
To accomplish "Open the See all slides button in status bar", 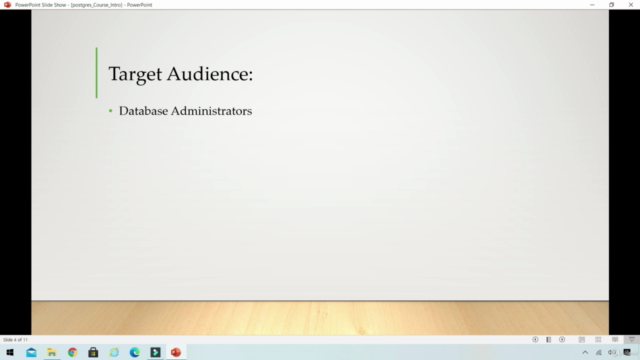I will pyautogui.click(x=549, y=340).
